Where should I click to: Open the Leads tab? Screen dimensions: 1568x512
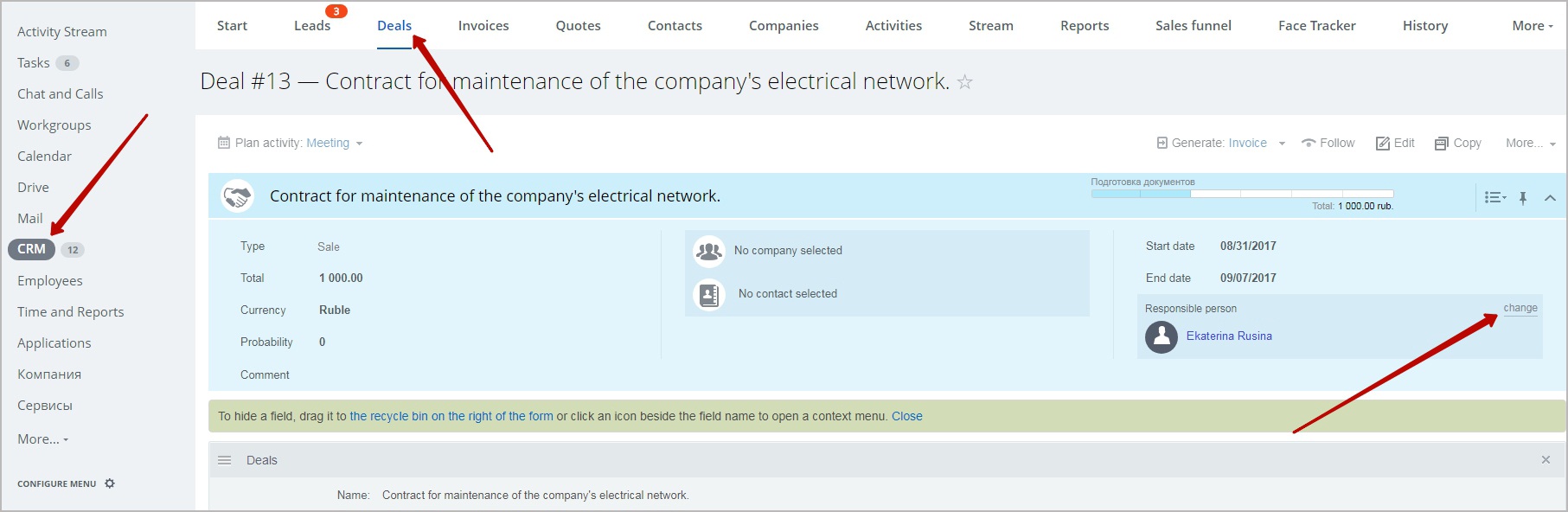coord(312,26)
